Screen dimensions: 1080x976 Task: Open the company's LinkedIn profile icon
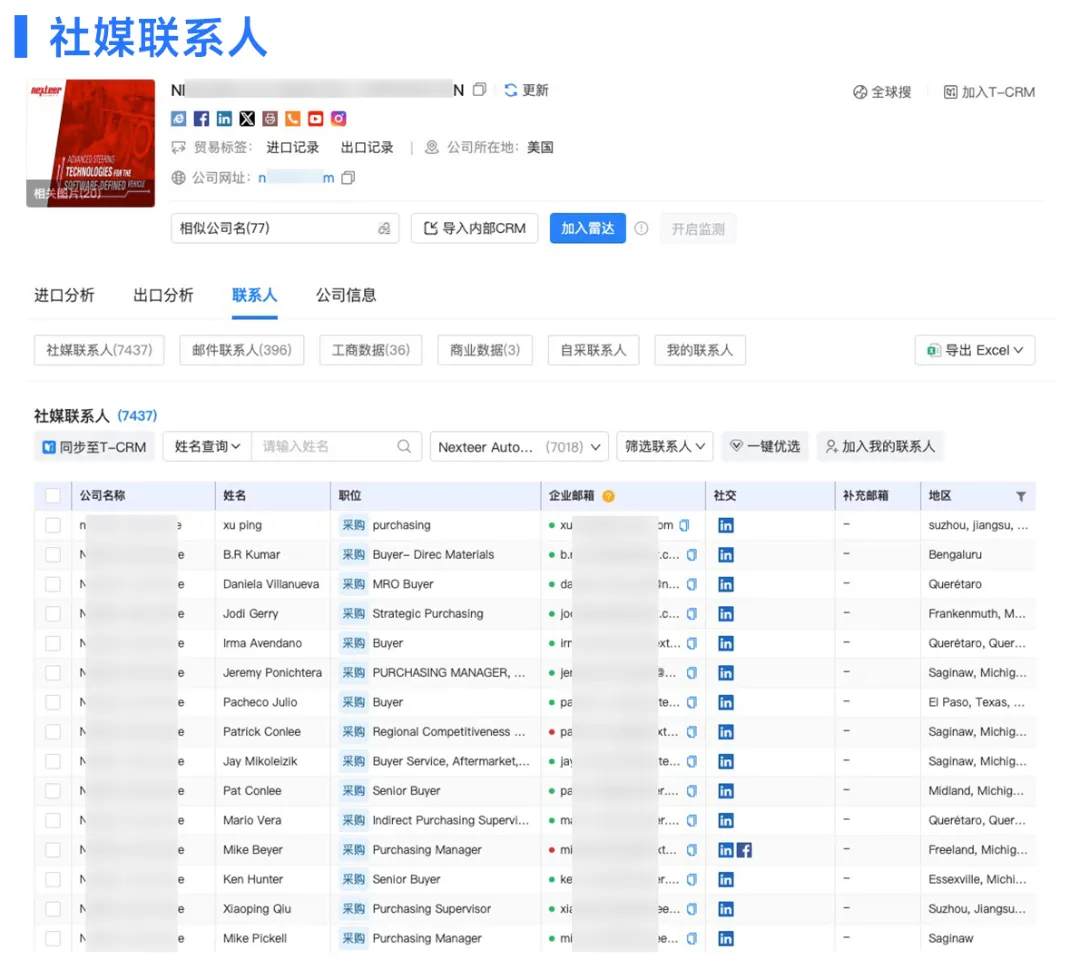223,118
